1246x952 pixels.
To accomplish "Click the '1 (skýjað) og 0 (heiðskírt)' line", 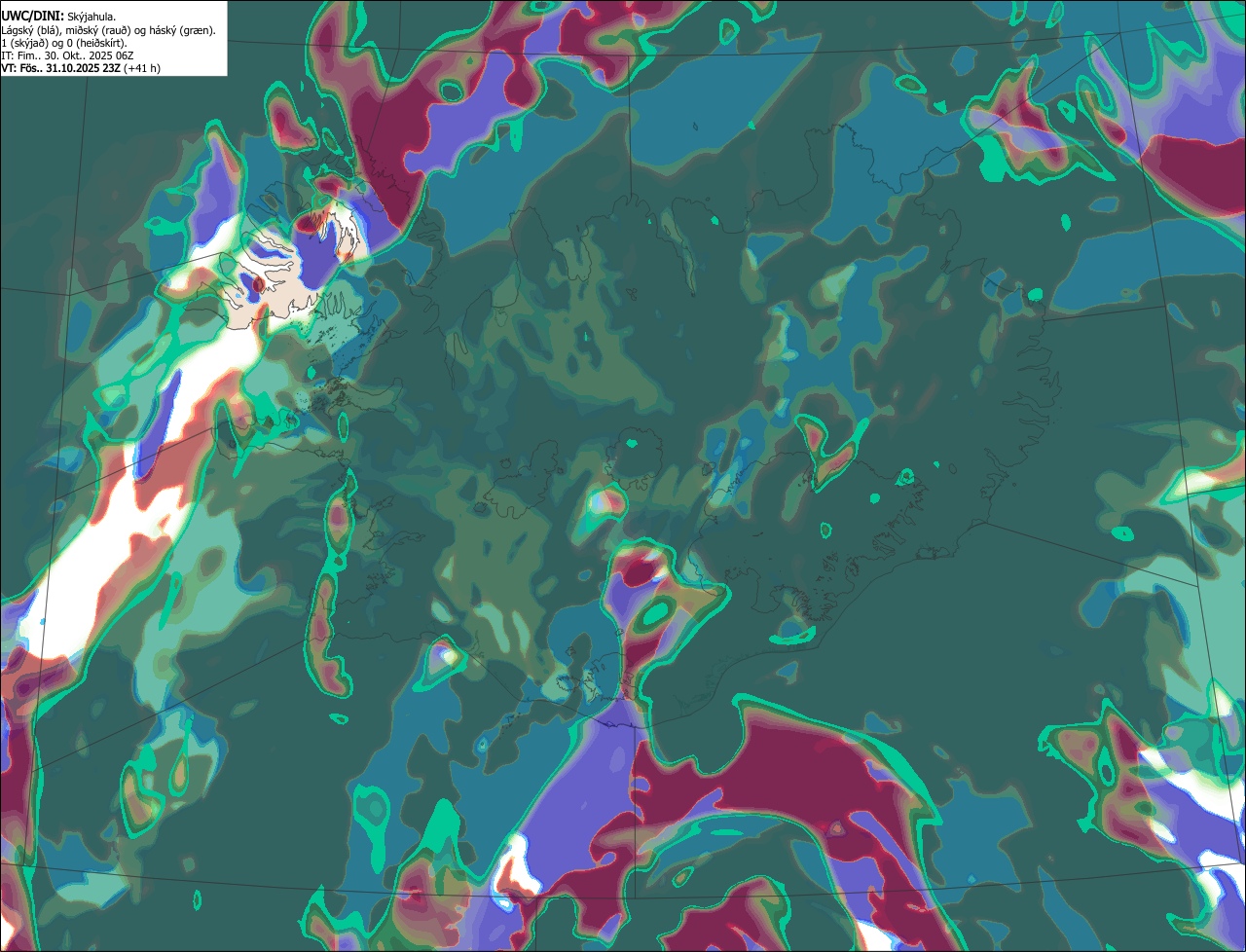I will tap(64, 43).
